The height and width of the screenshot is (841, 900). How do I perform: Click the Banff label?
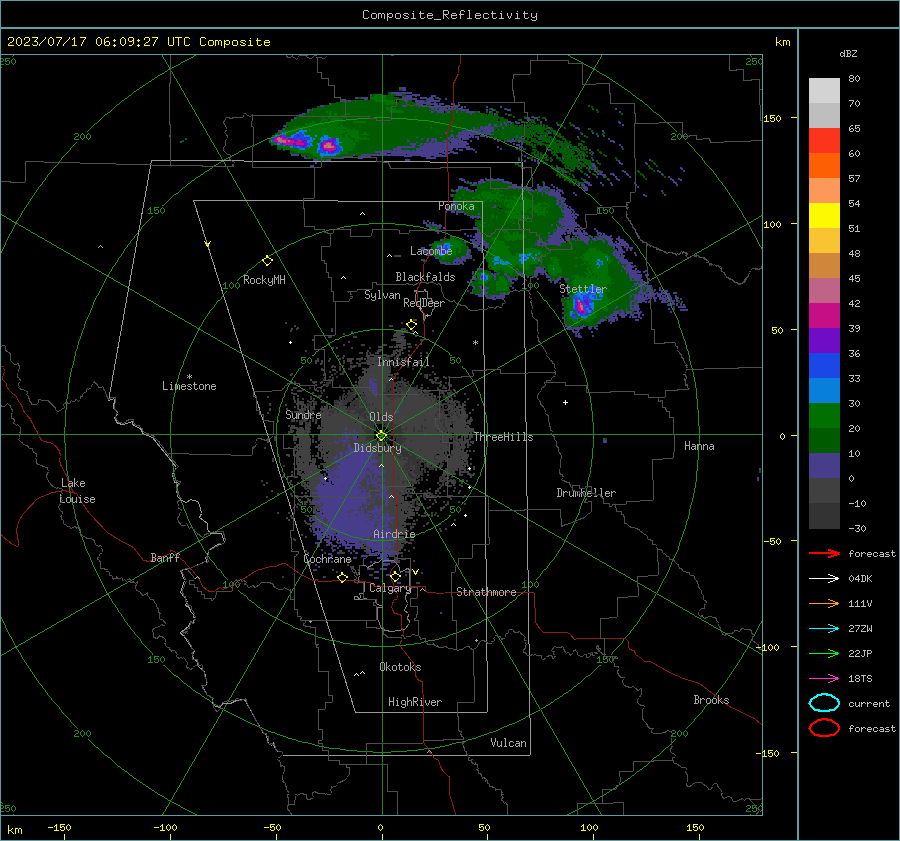coord(165,557)
